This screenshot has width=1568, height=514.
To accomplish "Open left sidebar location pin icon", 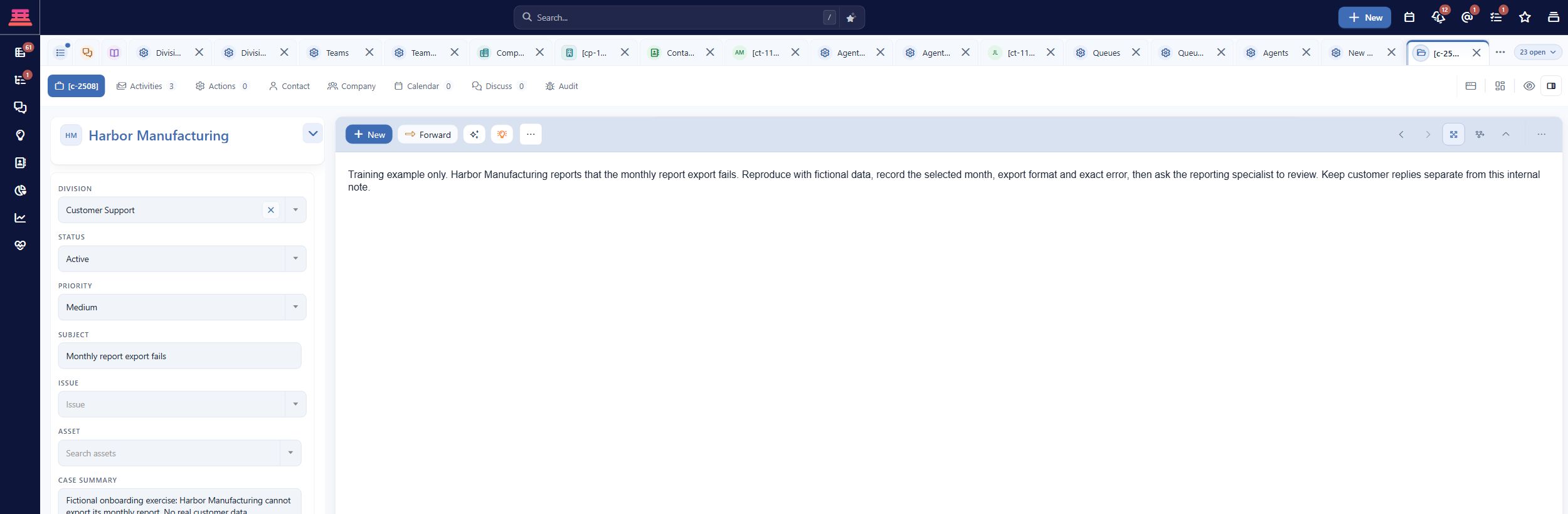I will [x=20, y=135].
